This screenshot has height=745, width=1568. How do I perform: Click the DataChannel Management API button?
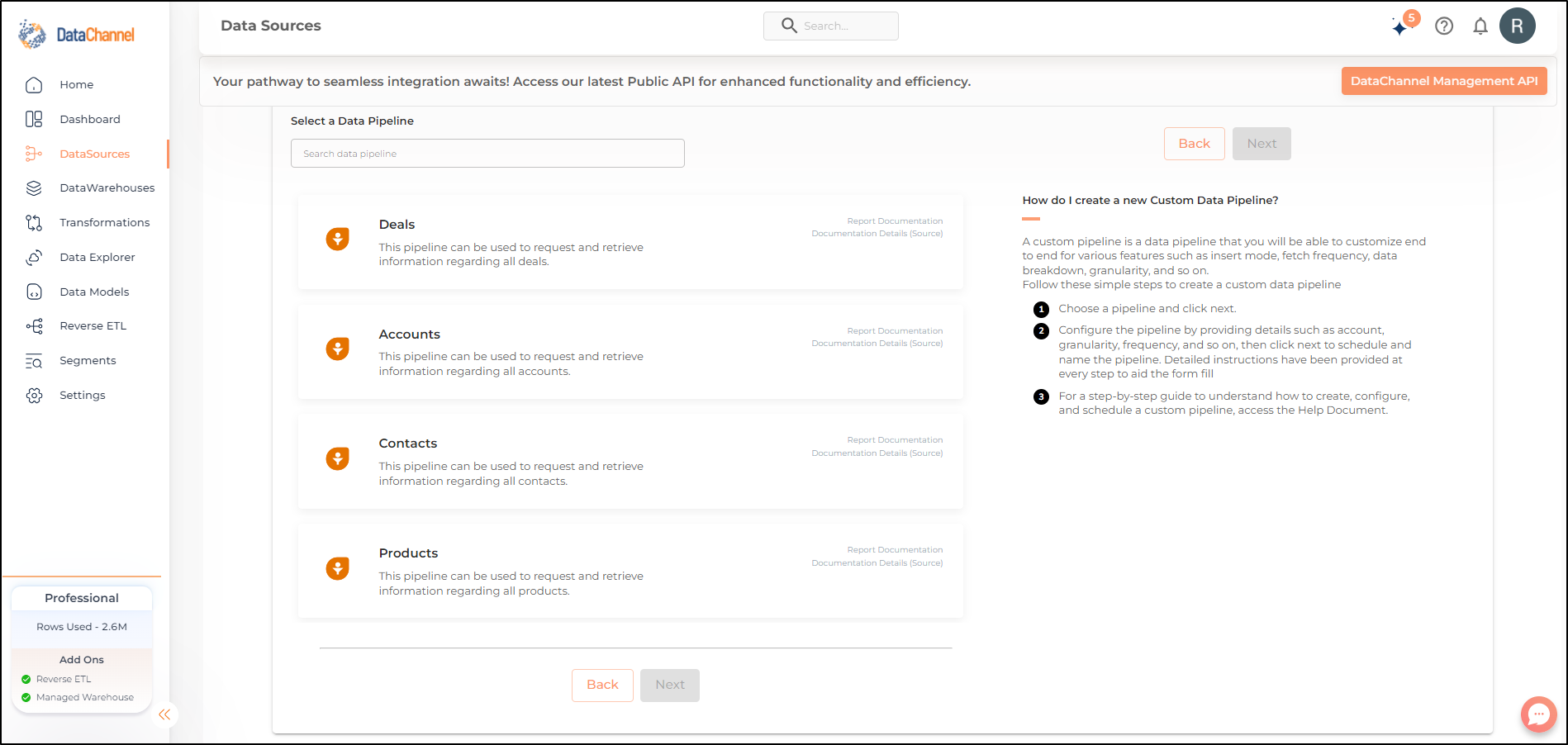1444,81
